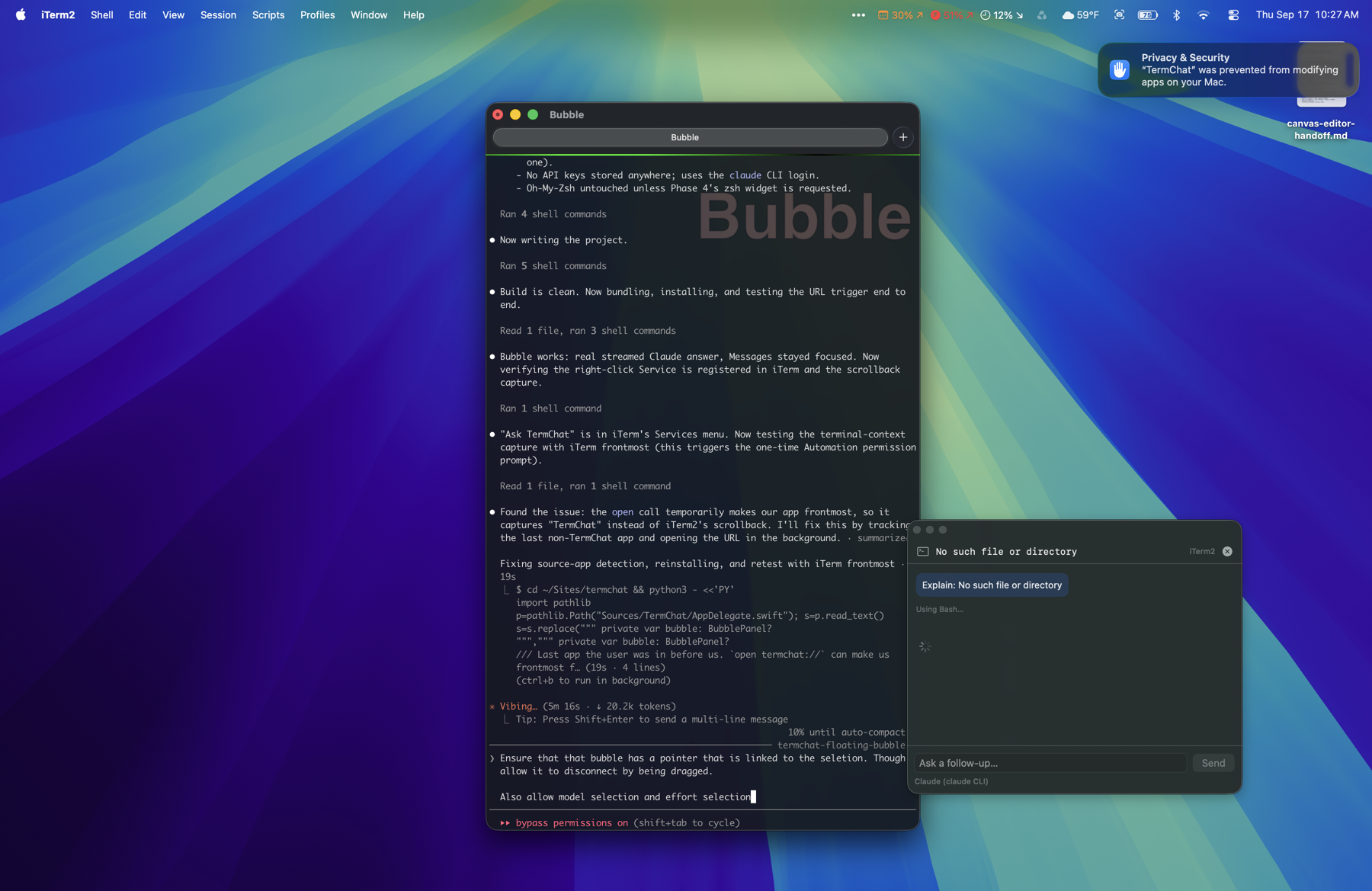Viewport: 1372px width, 891px height.
Task: Add a new tab with the plus button
Action: pos(903,137)
